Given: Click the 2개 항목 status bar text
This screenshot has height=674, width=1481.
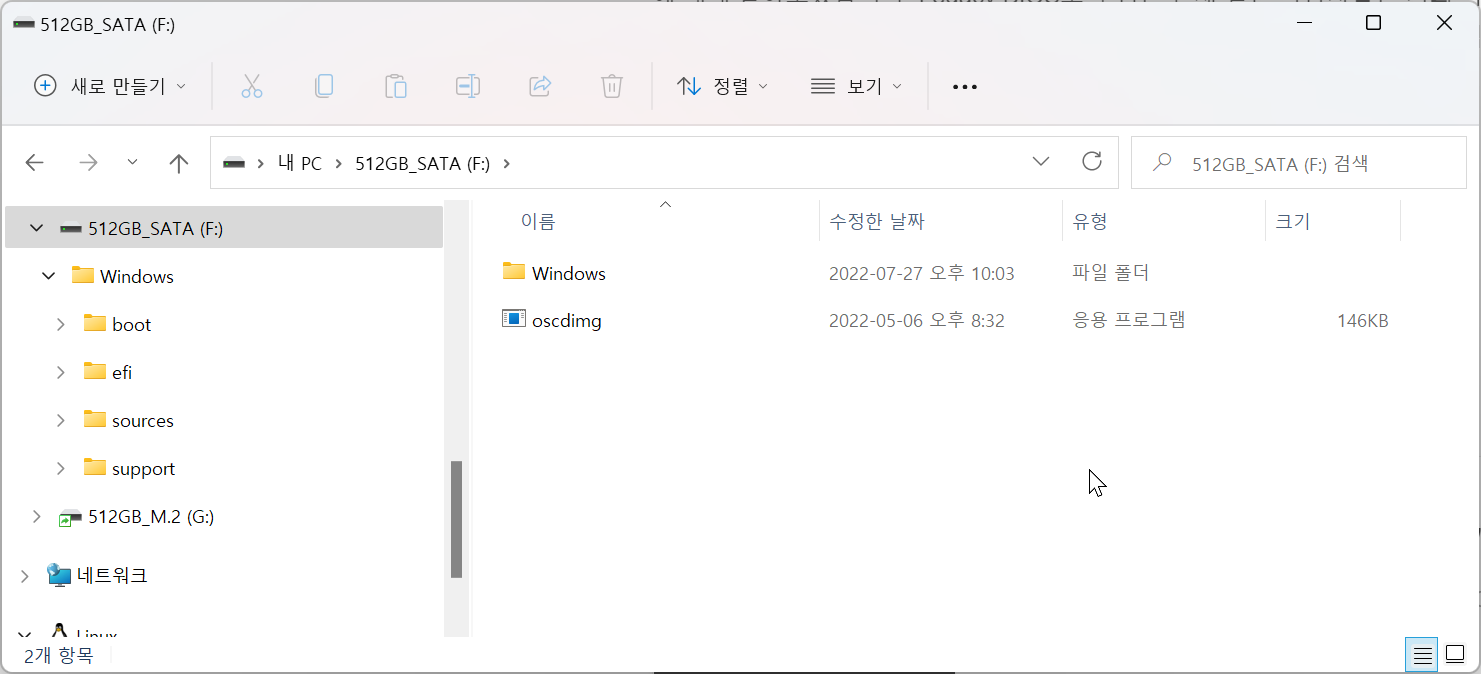Looking at the screenshot, I should pyautogui.click(x=59, y=656).
